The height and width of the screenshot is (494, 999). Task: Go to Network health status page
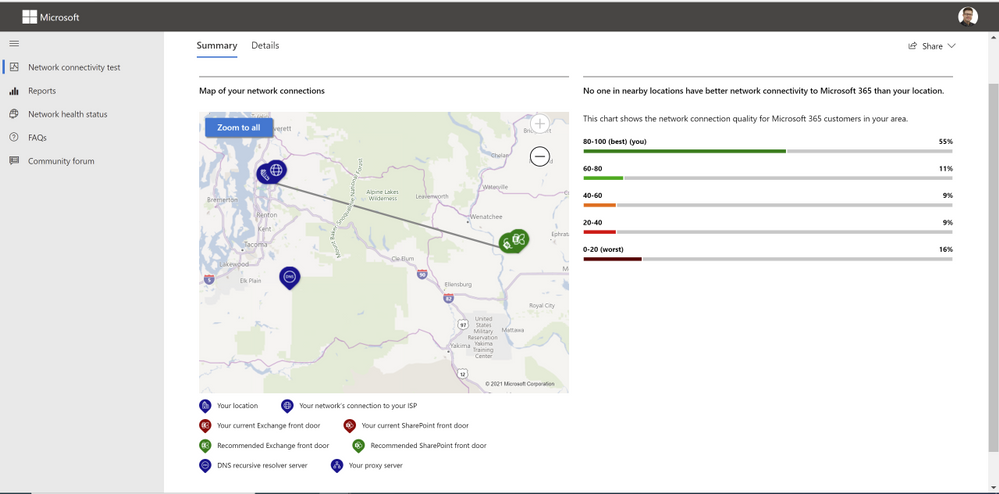pos(67,114)
